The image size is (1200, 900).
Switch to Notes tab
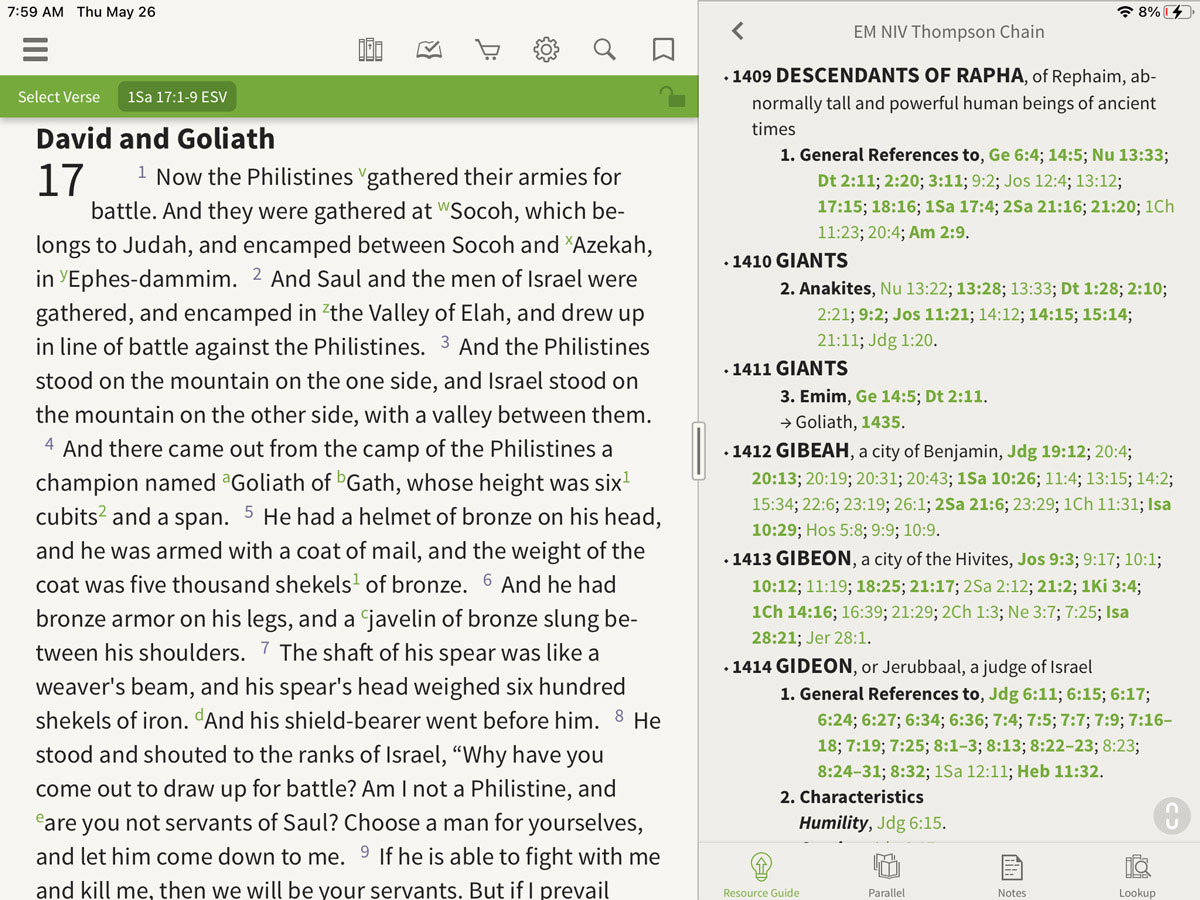tap(1012, 874)
